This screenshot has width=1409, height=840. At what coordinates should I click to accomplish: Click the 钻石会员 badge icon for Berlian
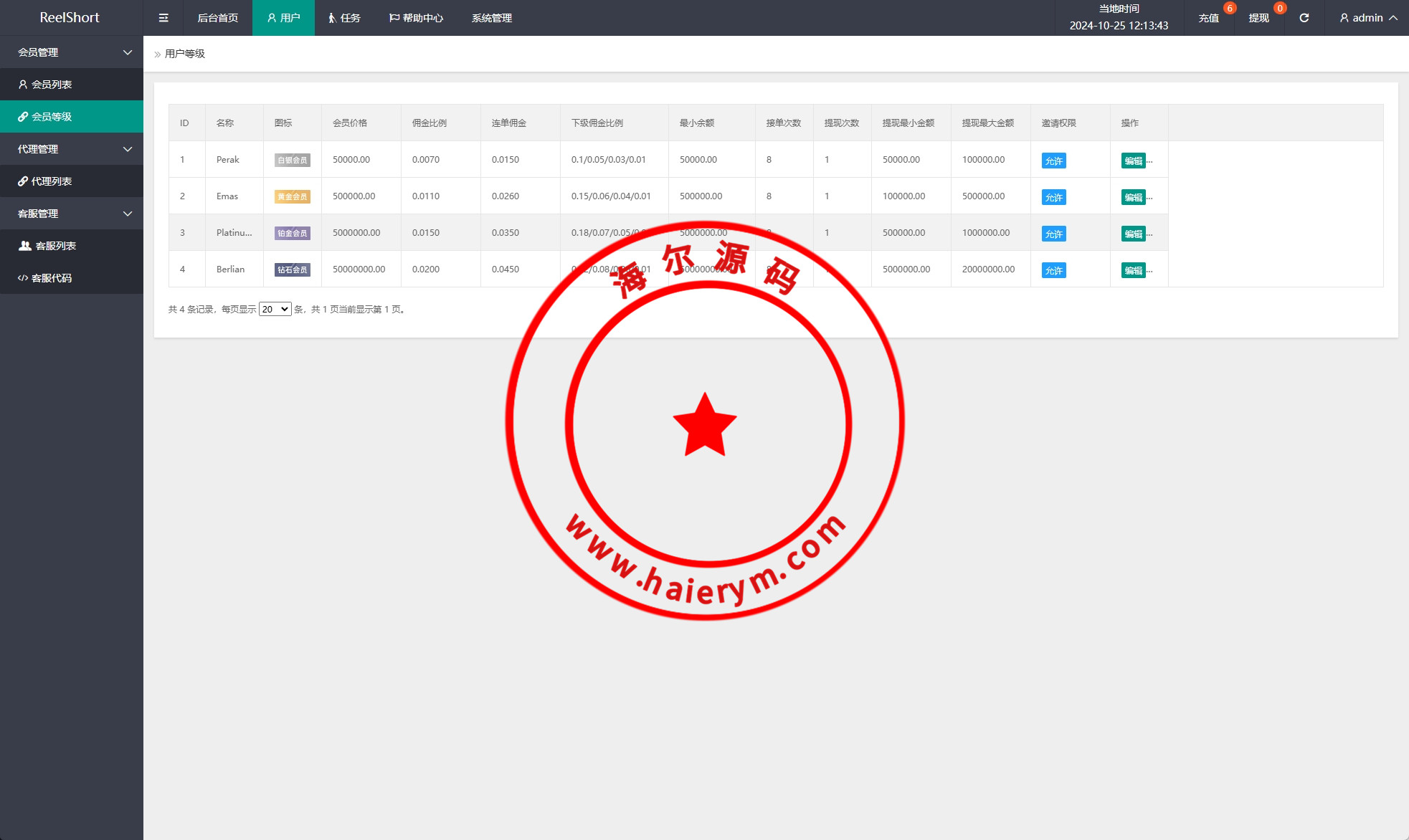tap(292, 270)
